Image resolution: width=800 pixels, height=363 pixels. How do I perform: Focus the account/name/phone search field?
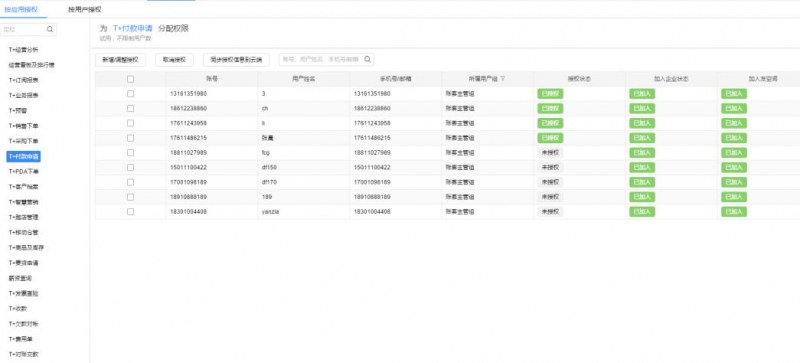[327, 60]
